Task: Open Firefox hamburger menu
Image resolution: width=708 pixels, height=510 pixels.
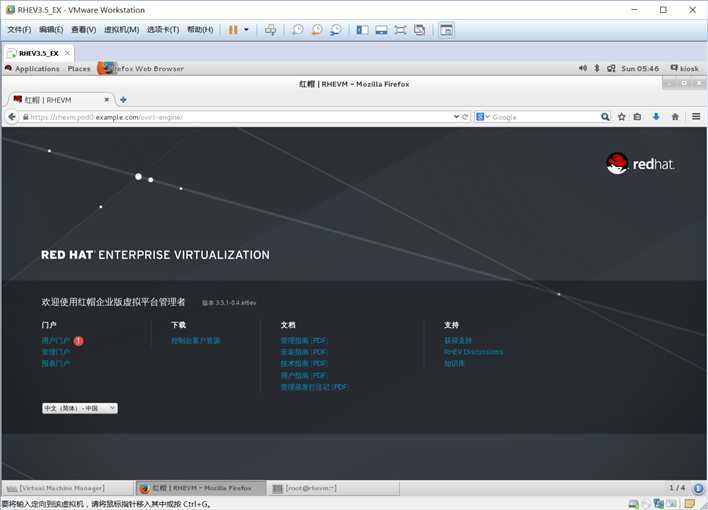Action: 696,117
